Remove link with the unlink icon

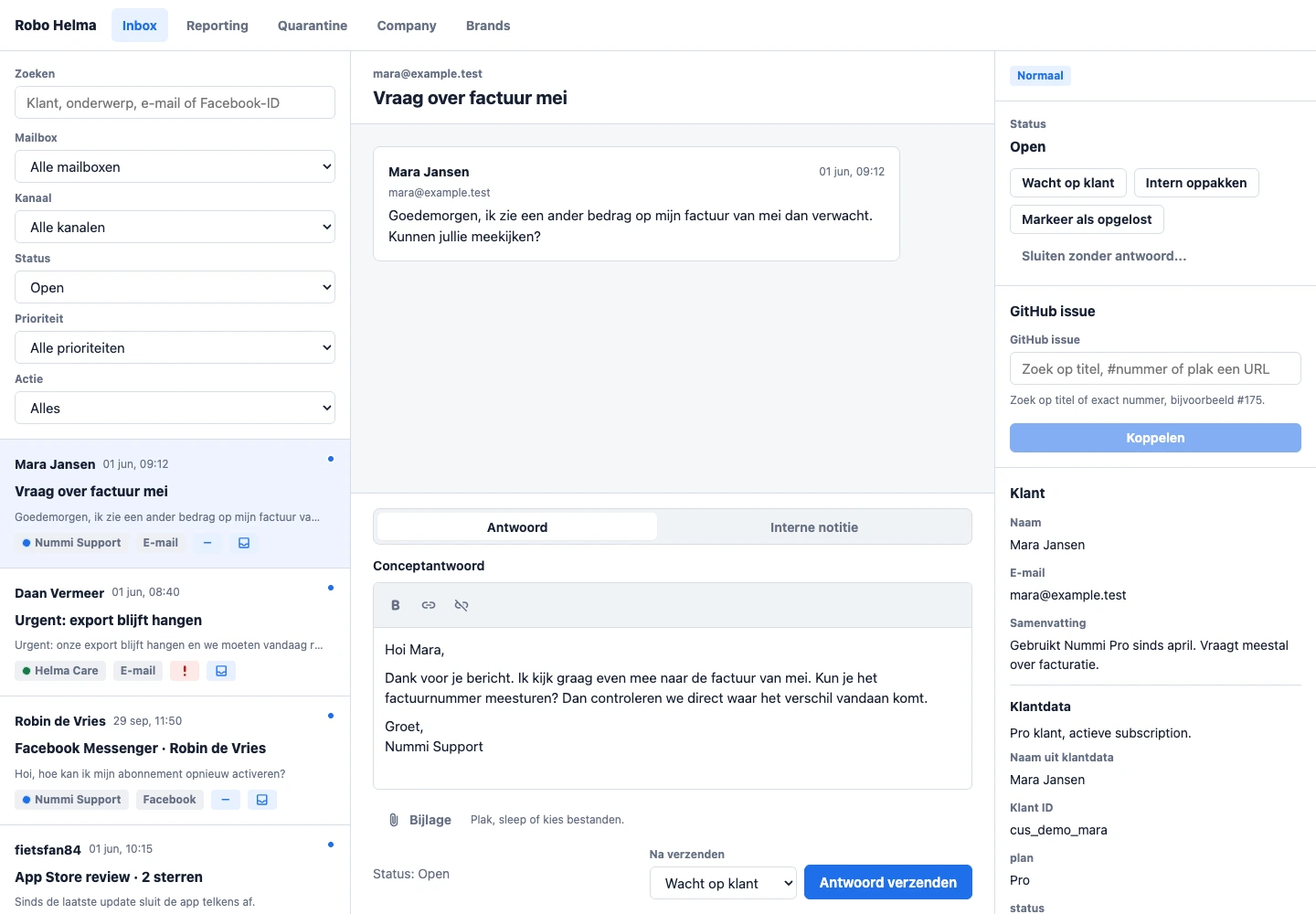coord(462,605)
